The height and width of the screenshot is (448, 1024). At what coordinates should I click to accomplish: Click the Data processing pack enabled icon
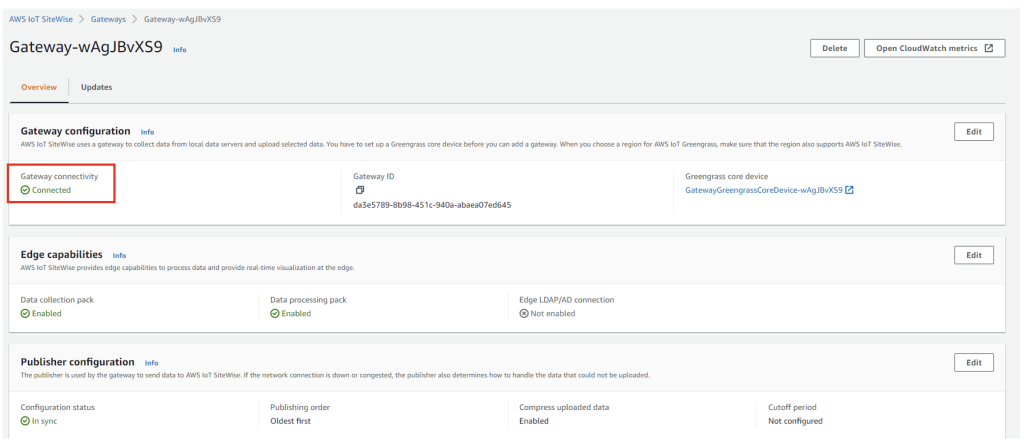pyautogui.click(x=275, y=313)
